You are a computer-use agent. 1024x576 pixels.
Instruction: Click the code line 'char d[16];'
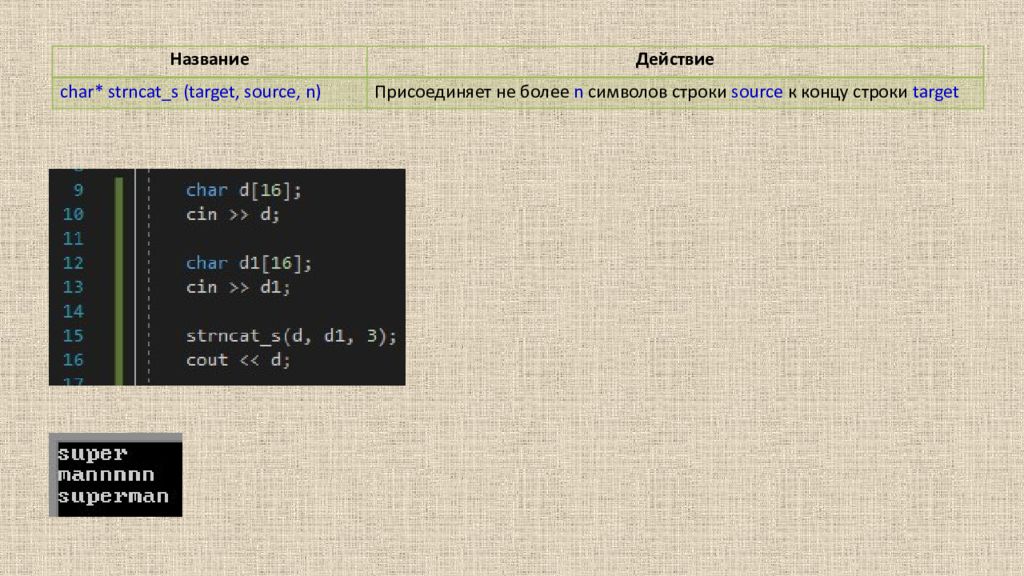244,190
